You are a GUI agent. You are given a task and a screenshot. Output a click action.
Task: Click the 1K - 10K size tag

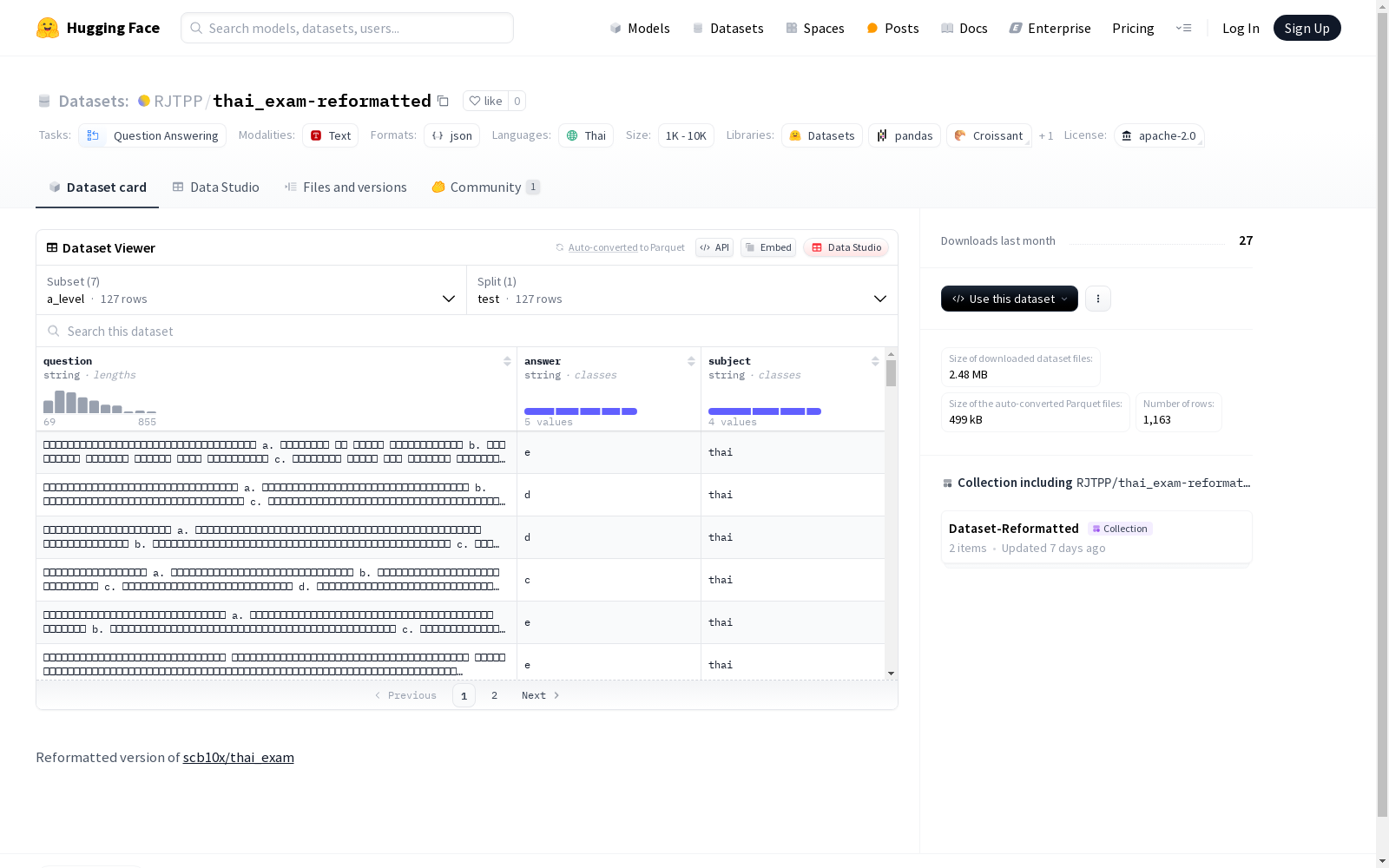tap(686, 135)
